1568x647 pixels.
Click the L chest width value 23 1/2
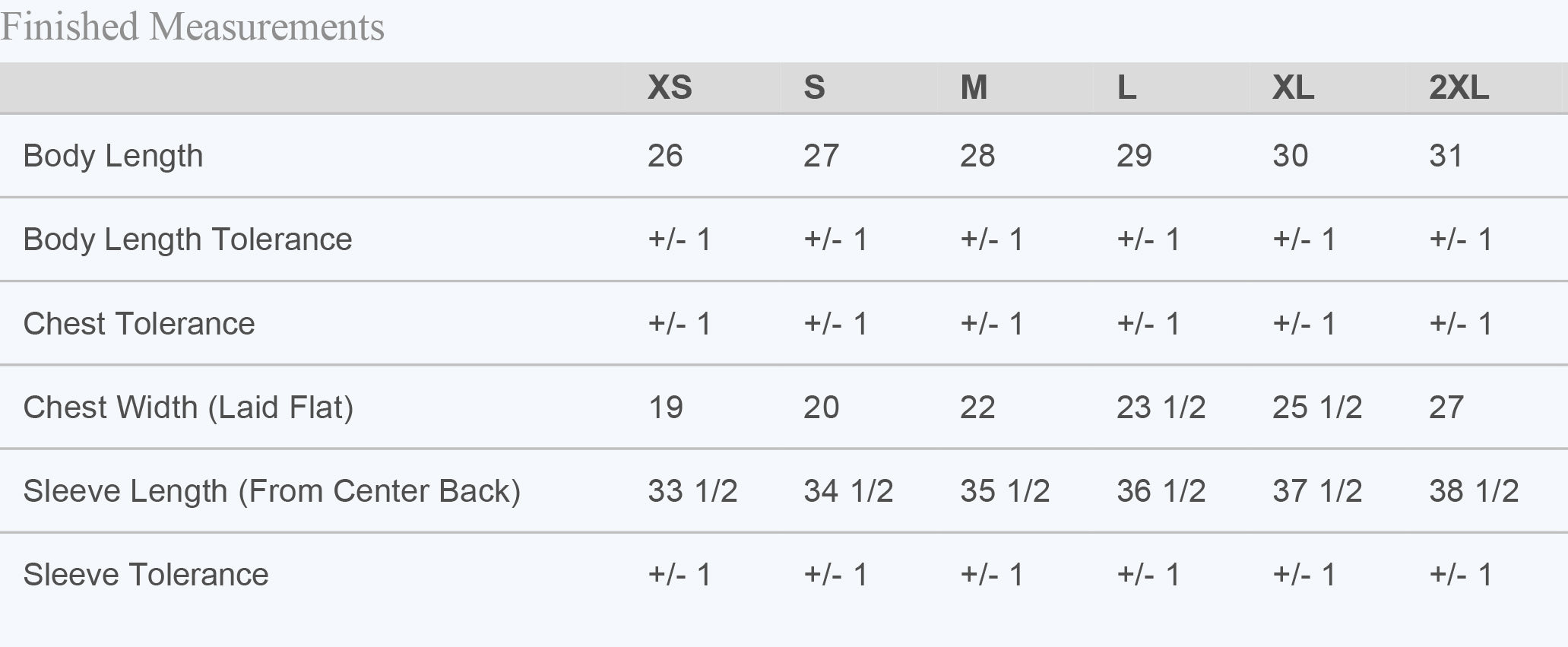(1161, 408)
